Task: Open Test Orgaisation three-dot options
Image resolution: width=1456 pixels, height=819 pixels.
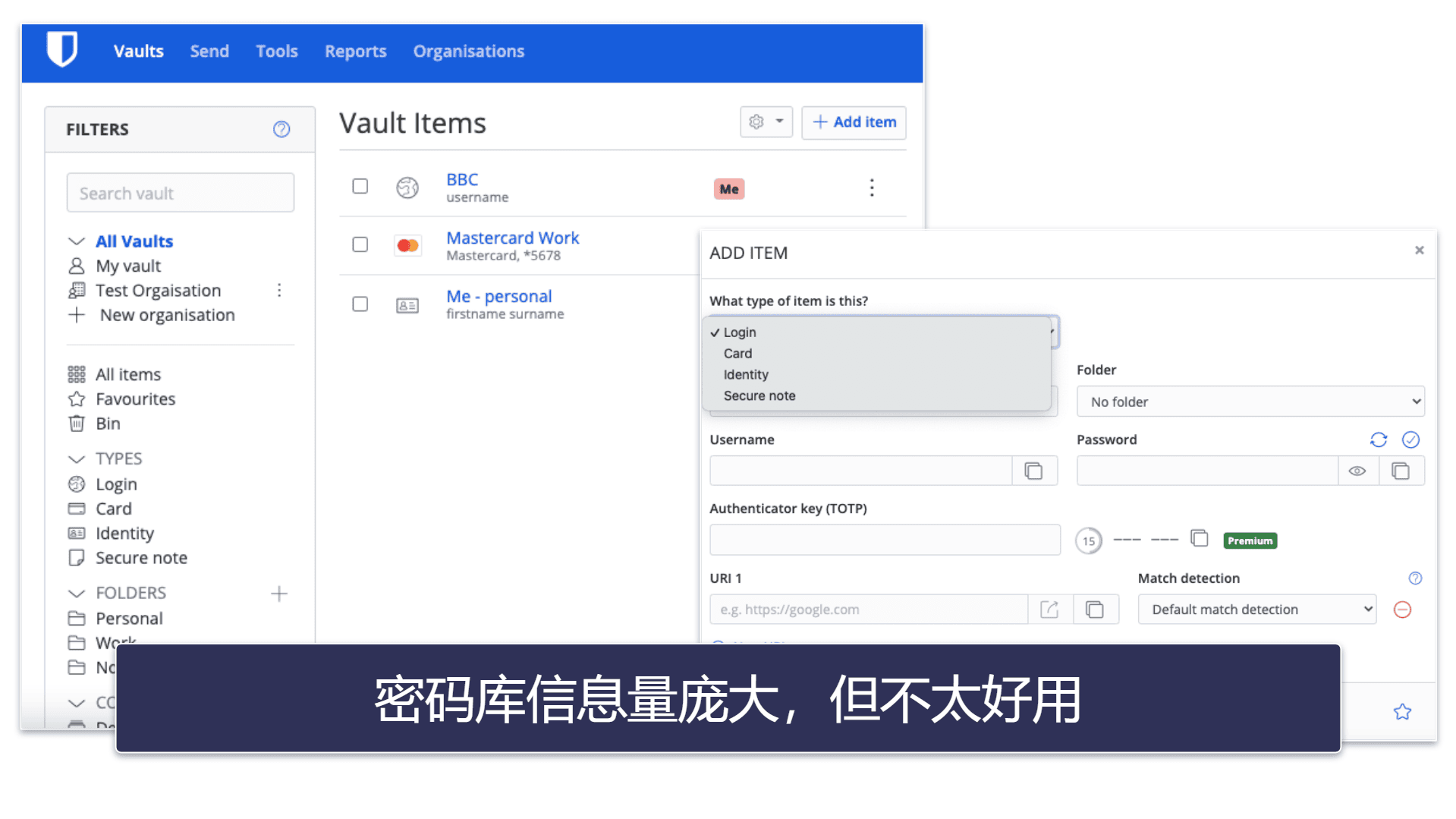Action: coord(279,290)
